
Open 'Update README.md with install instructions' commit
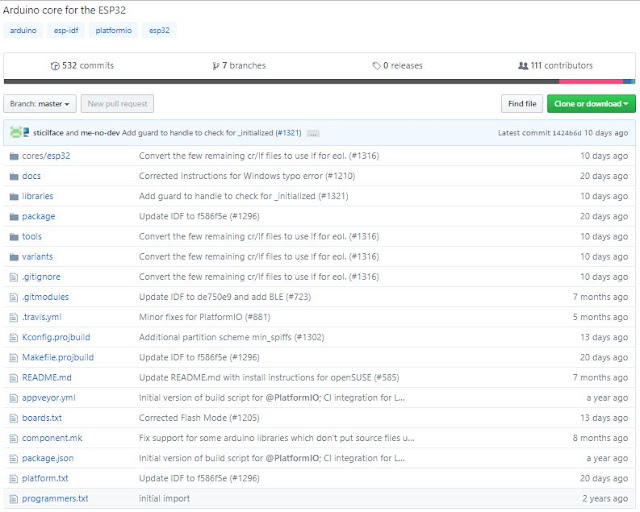[269, 378]
